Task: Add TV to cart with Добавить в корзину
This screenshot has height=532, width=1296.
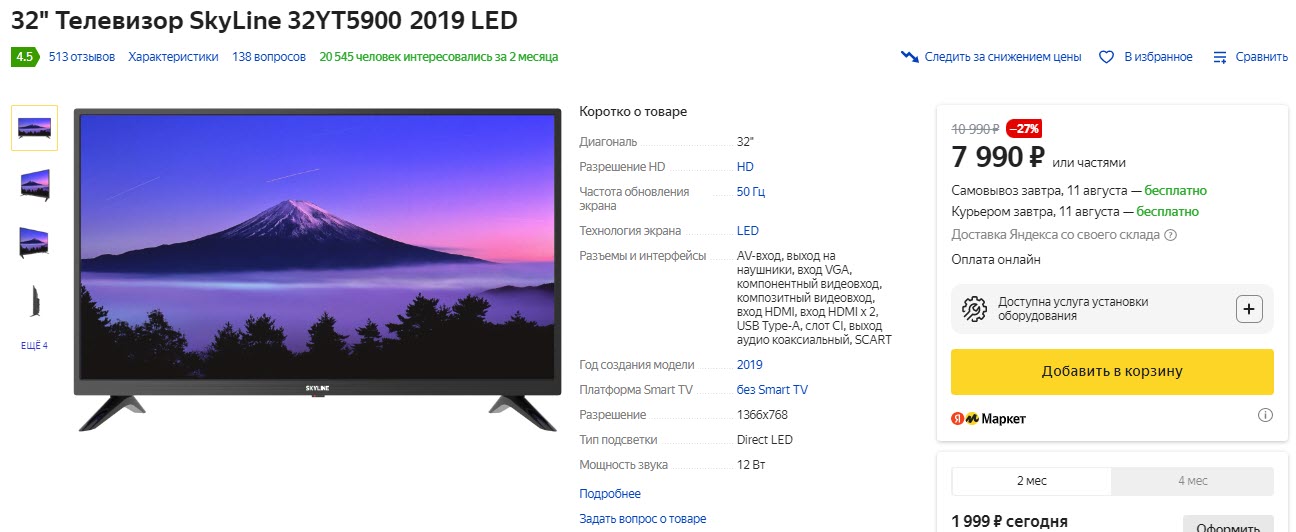Action: (x=1112, y=371)
